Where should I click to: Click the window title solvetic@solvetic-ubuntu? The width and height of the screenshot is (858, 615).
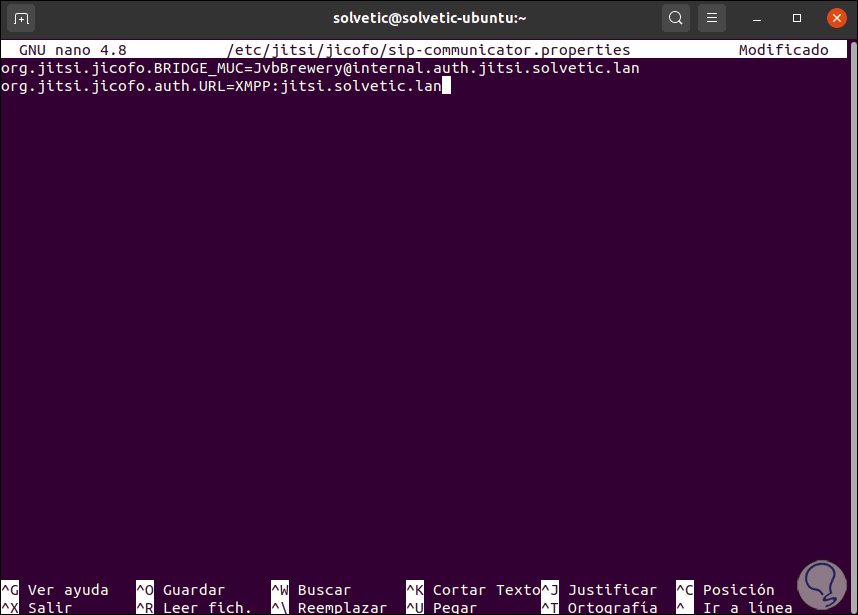pos(430,18)
